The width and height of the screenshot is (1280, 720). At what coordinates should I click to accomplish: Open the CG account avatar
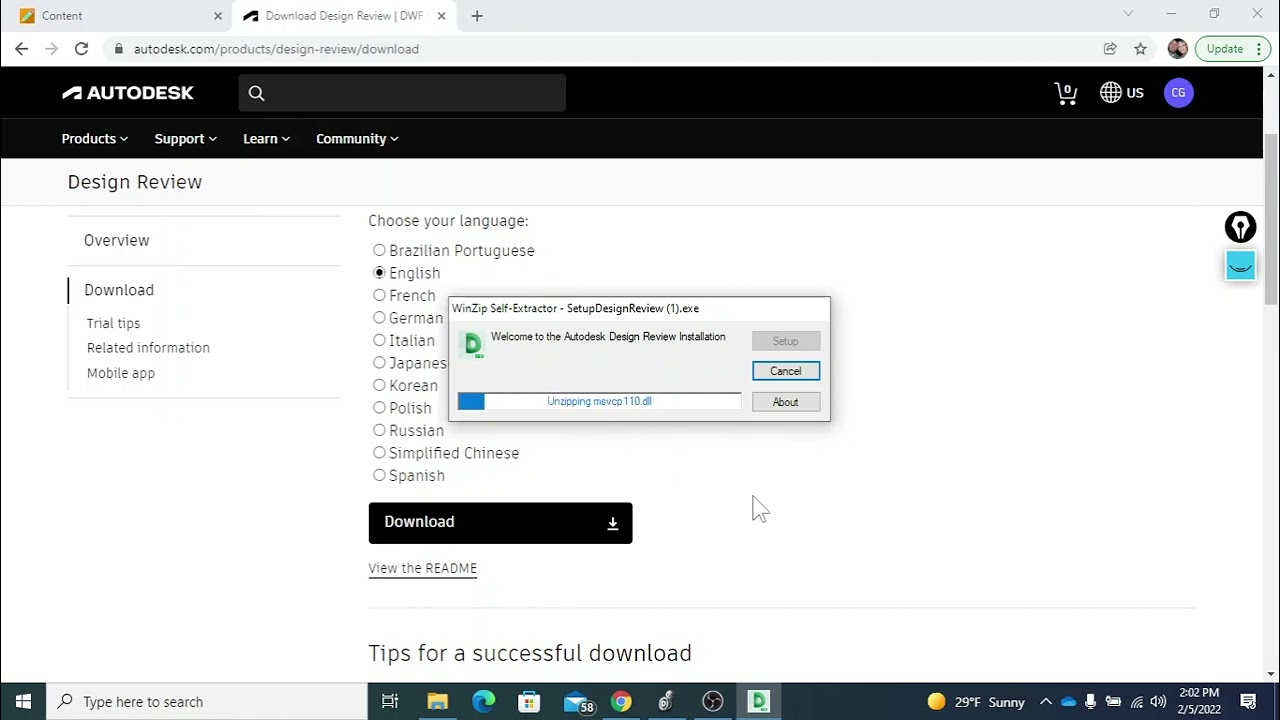1178,93
